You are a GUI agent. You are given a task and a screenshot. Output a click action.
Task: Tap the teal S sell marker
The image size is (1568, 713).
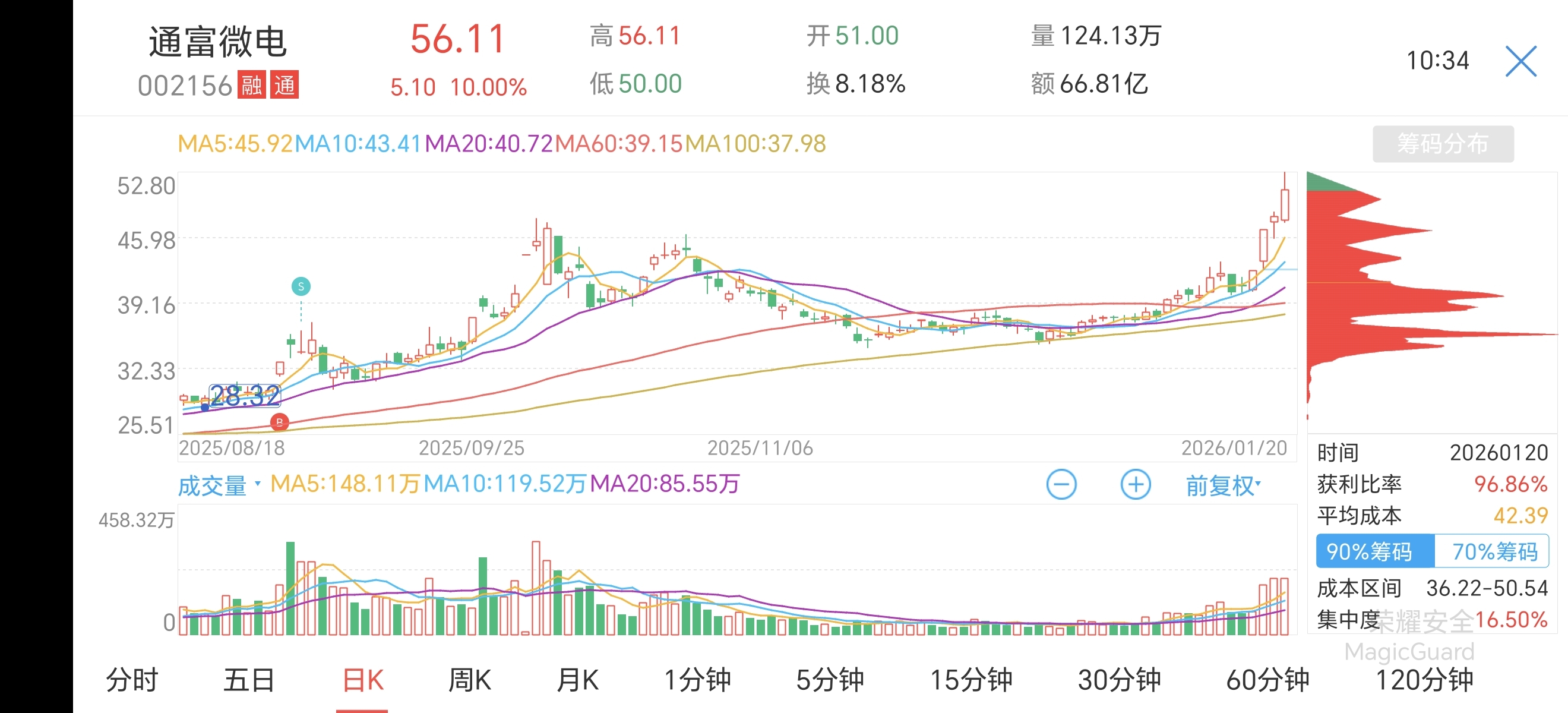[x=301, y=286]
